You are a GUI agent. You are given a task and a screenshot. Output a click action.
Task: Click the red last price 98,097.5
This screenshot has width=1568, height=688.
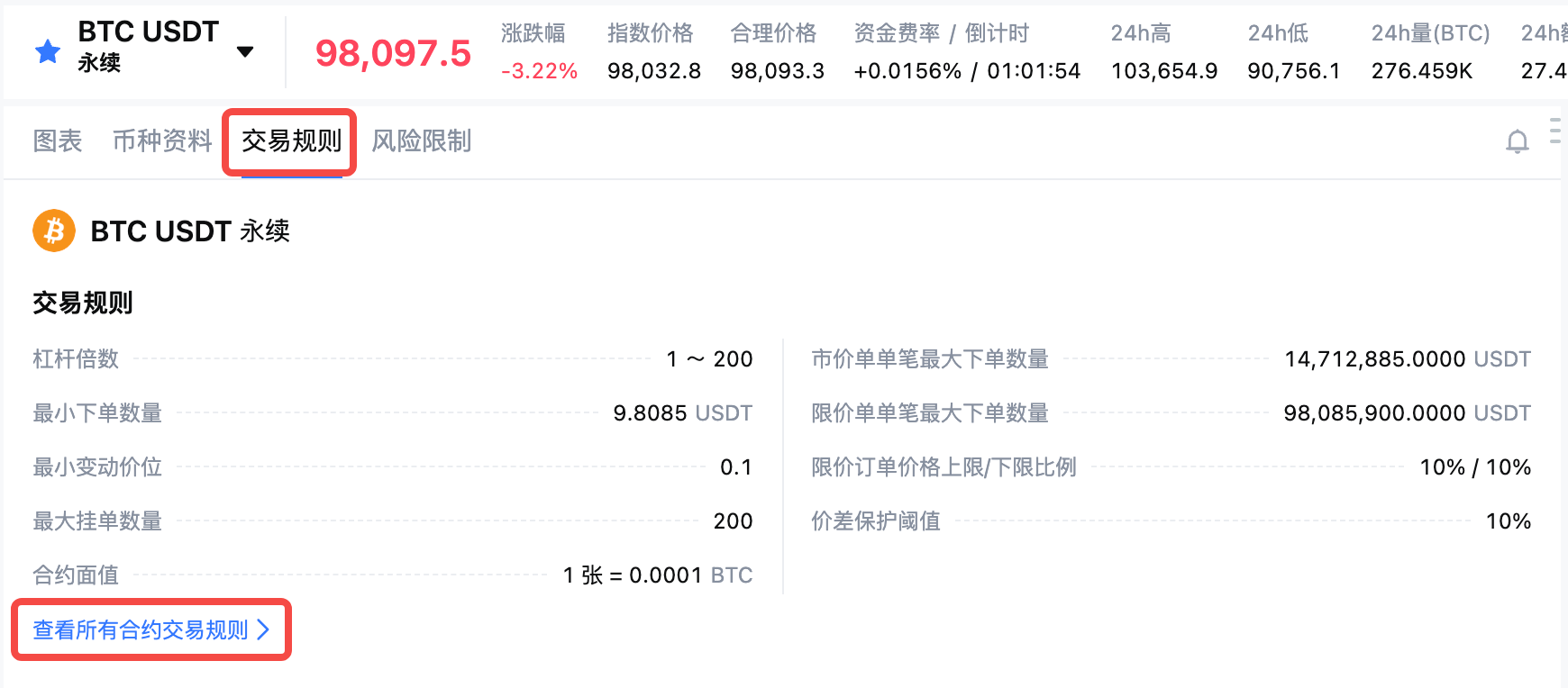coord(393,54)
